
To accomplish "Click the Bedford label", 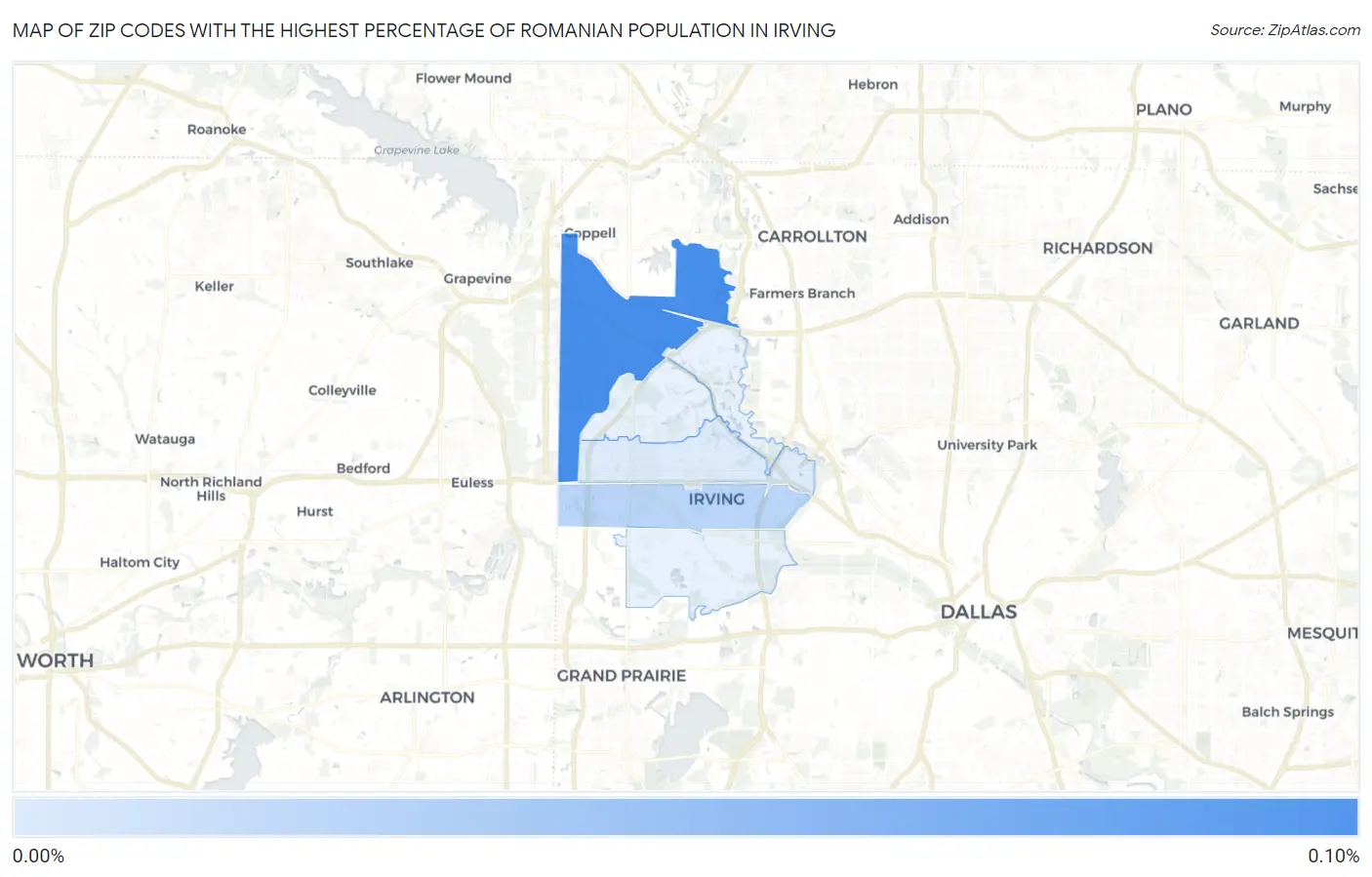I will 363,468.
